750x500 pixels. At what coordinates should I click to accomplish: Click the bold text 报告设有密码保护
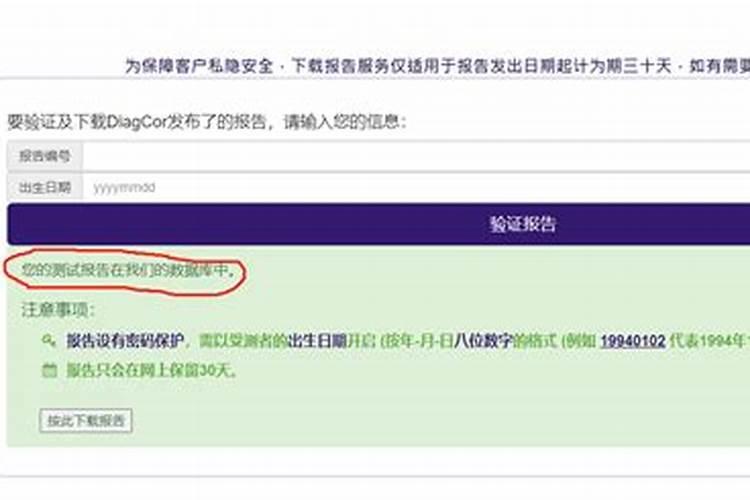point(125,341)
